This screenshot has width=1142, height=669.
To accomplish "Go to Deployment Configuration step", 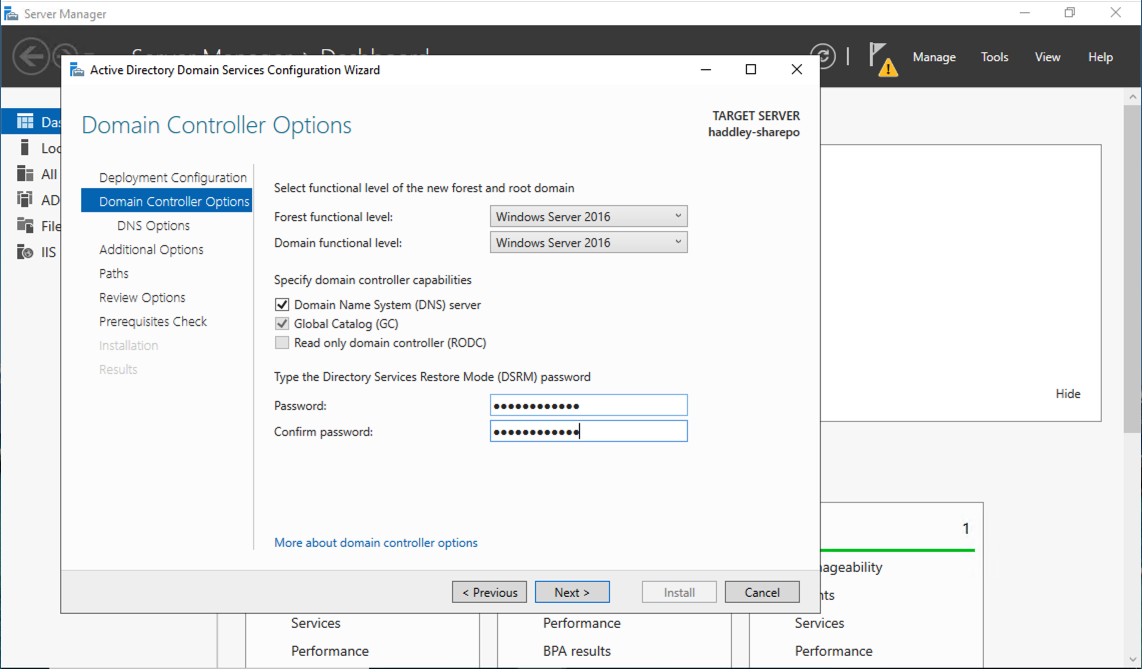I will point(173,178).
